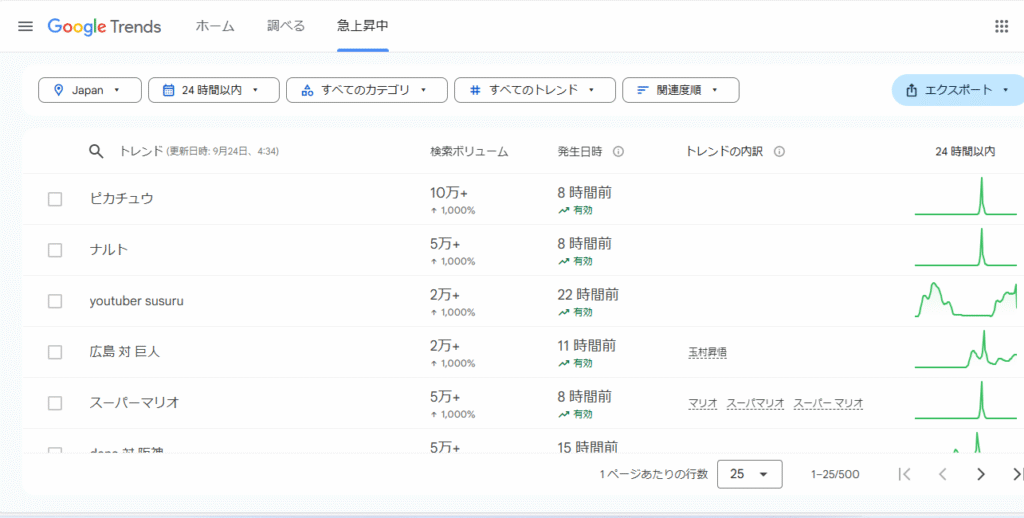This screenshot has width=1024, height=518.
Task: Go to next page of results
Action: (980, 474)
